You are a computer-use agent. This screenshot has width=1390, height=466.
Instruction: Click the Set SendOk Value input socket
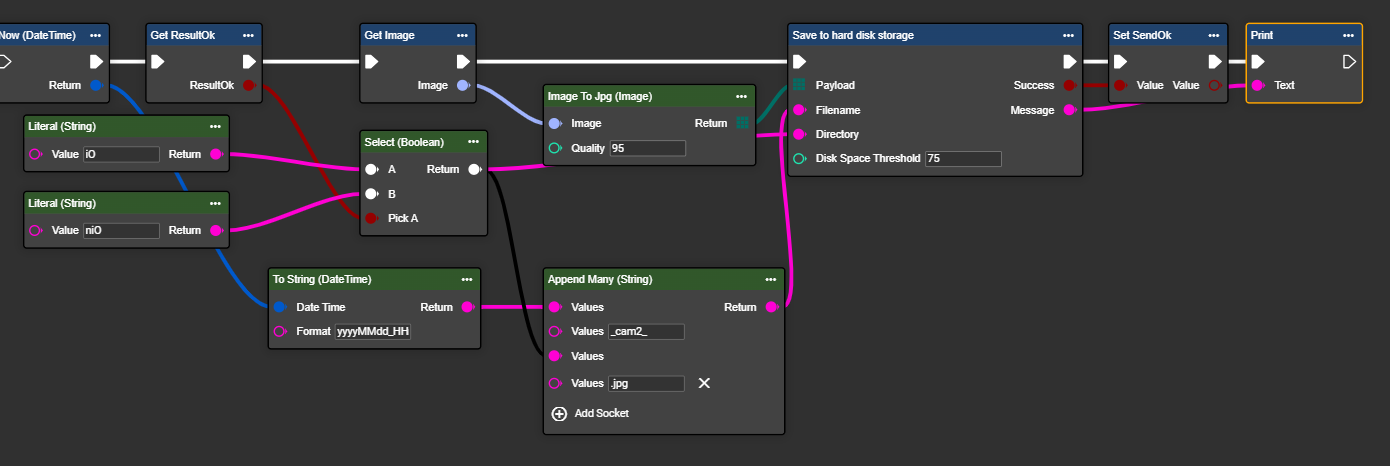(1120, 85)
